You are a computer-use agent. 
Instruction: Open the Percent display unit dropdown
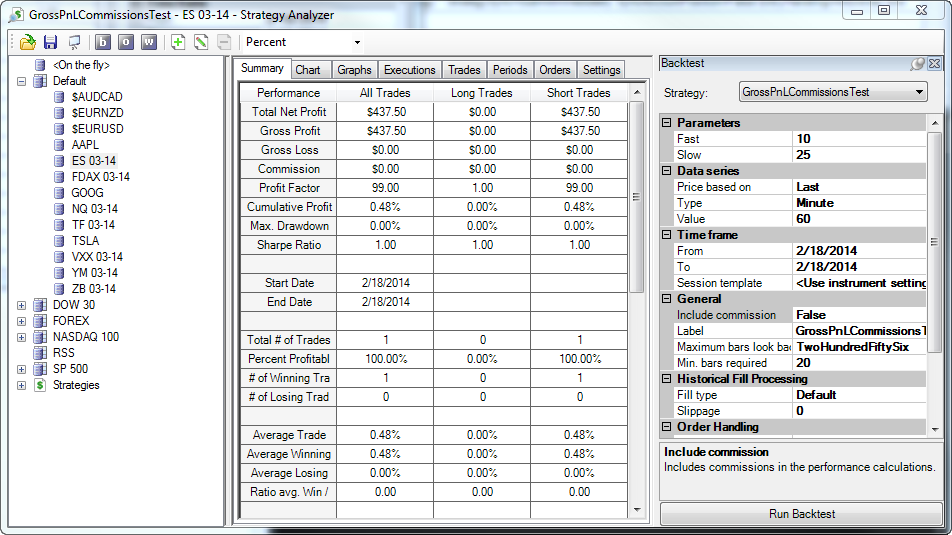point(357,42)
